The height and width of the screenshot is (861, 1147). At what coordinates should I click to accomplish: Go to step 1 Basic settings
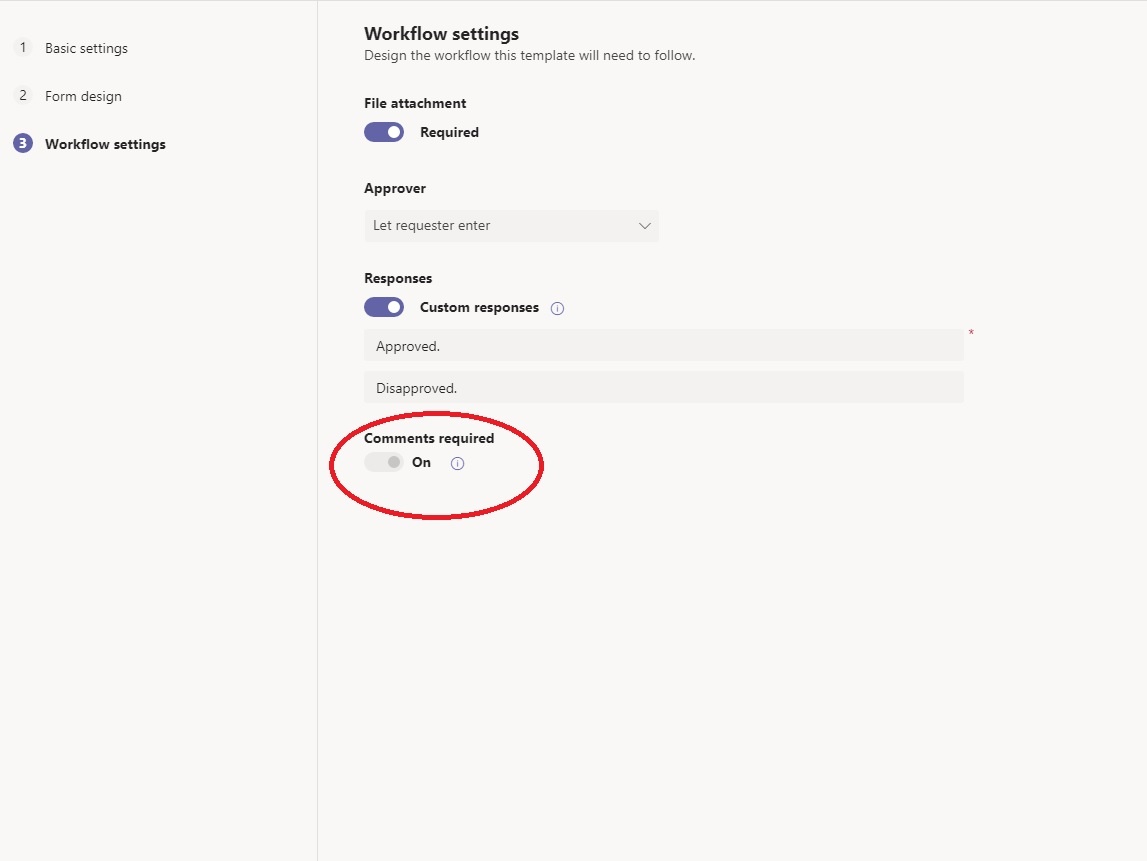click(71, 48)
